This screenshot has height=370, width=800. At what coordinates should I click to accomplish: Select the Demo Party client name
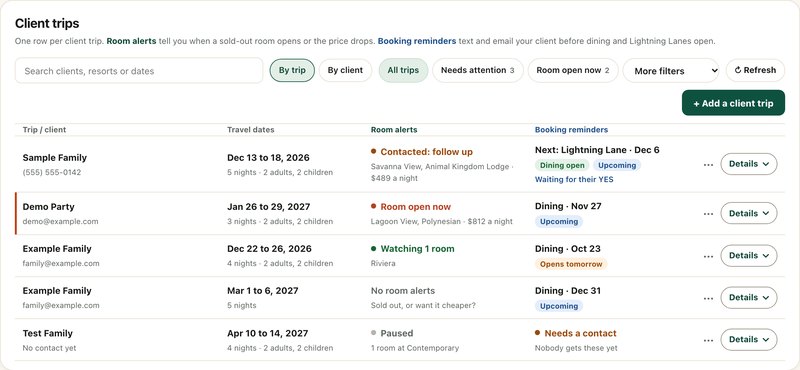click(x=48, y=207)
